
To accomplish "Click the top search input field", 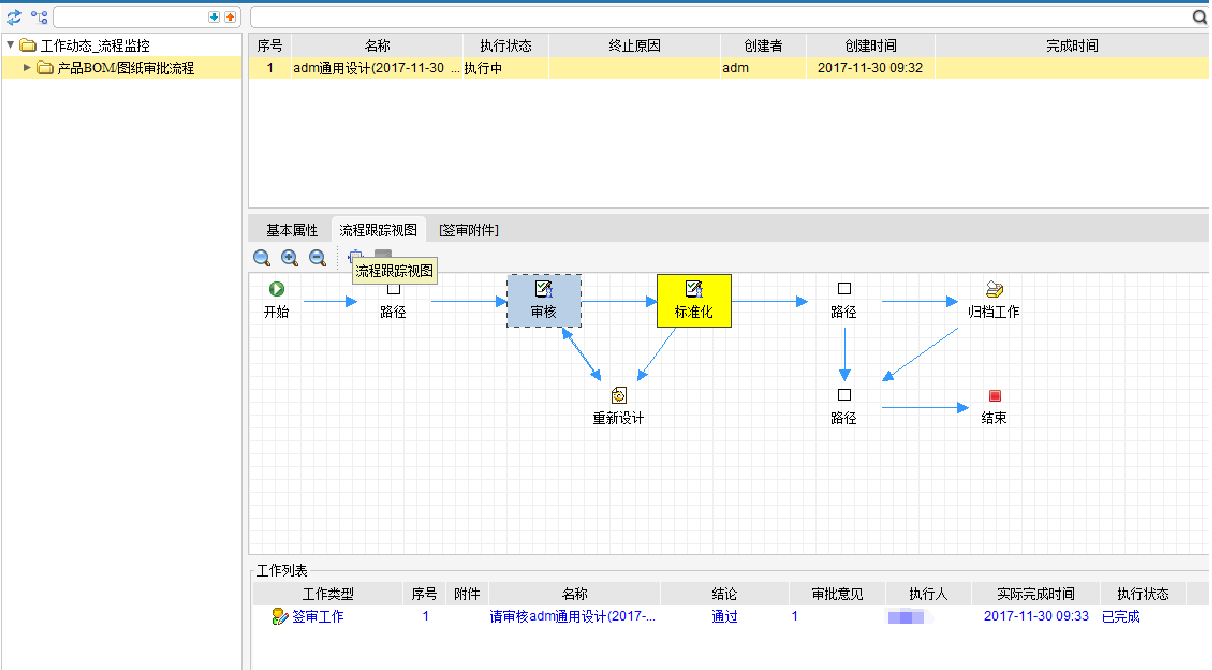I will (x=720, y=17).
